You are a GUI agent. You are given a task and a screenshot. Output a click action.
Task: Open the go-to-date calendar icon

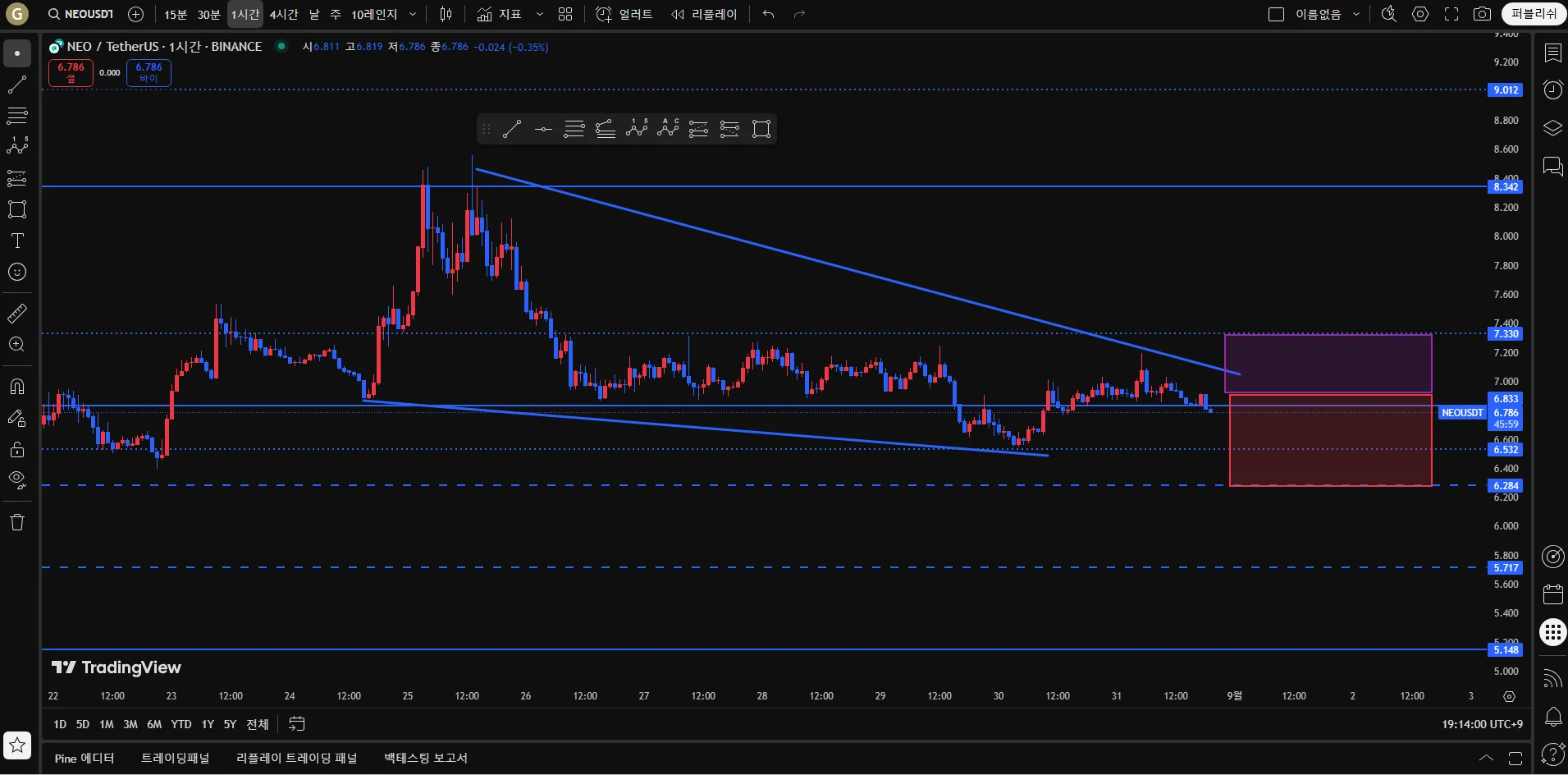[297, 724]
